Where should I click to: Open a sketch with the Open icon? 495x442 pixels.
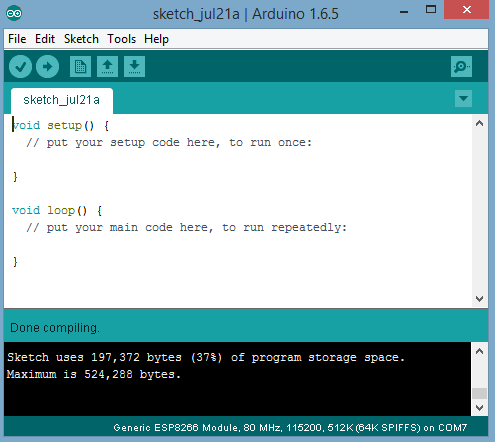coord(107,67)
